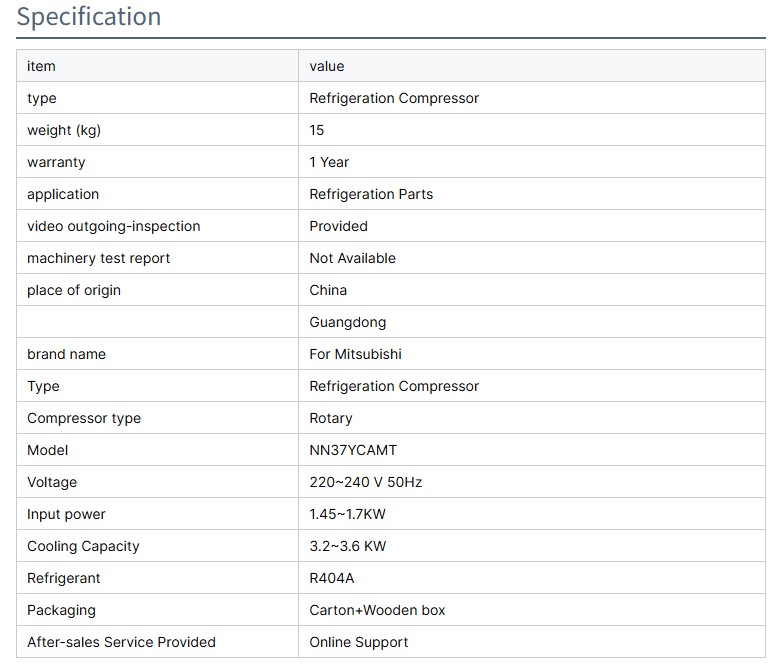
Task: Click the 'Not Available' test report value
Action: [x=352, y=258]
